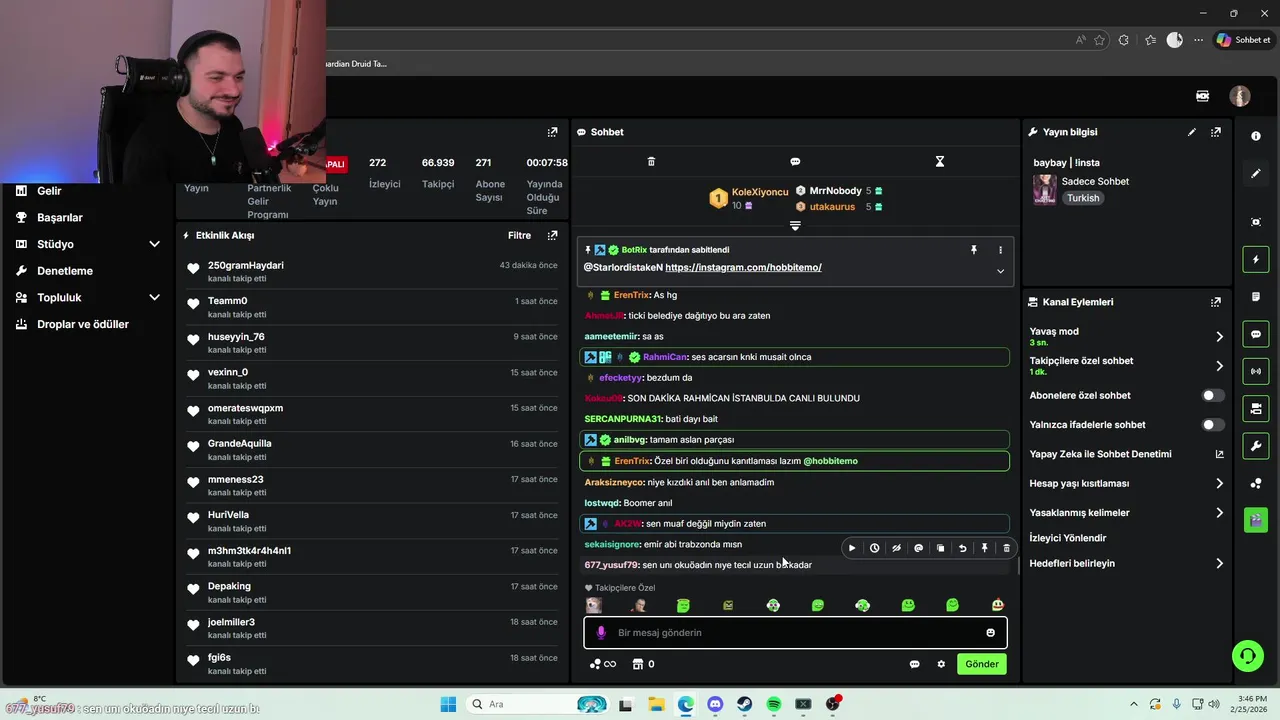Delete the hovered message with the trash icon

(1006, 548)
